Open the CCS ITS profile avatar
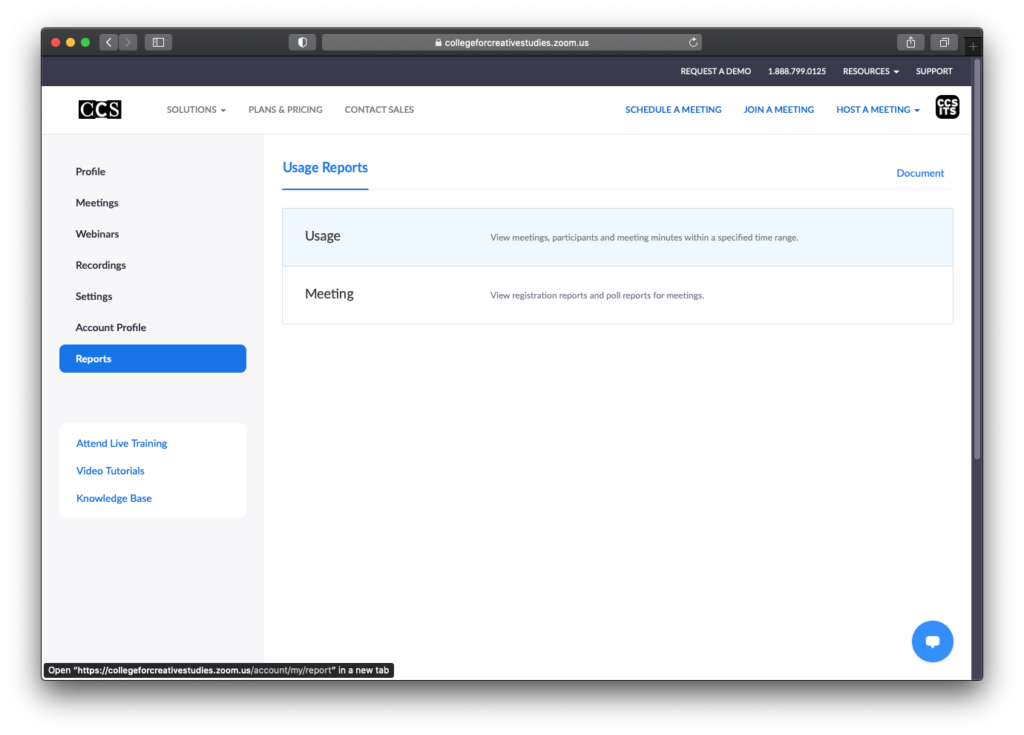This screenshot has width=1024, height=735. 946,108
